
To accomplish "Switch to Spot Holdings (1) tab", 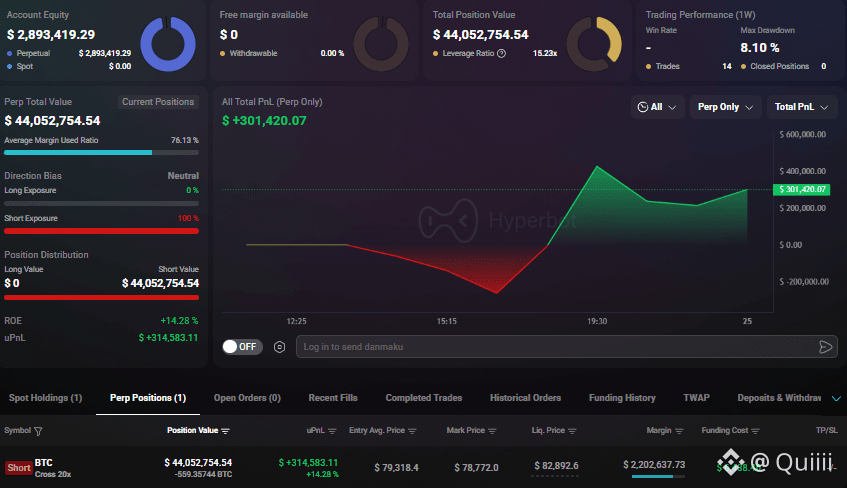I will point(45,398).
